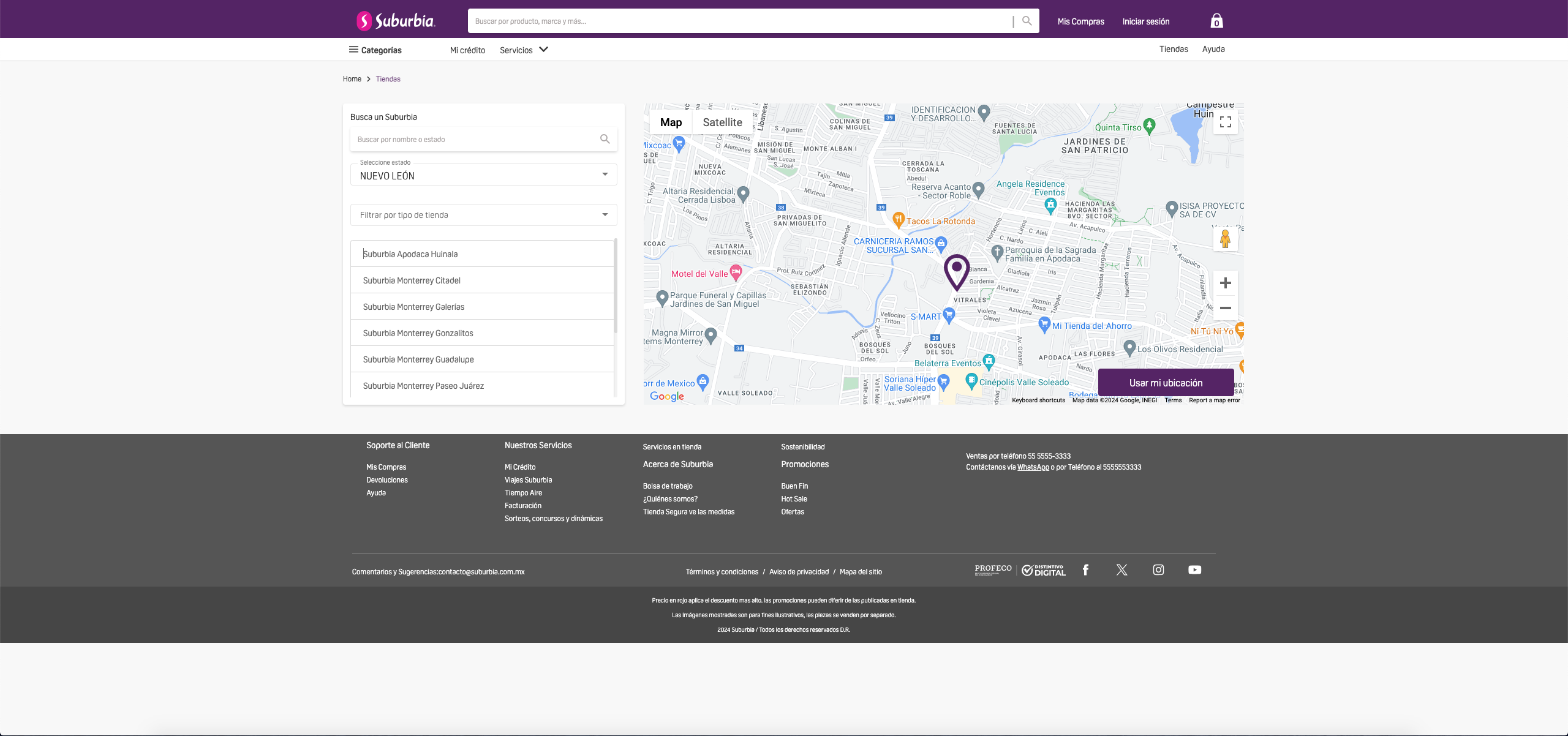This screenshot has width=1568, height=736.
Task: Zoom in the map with plus
Action: tap(1226, 283)
